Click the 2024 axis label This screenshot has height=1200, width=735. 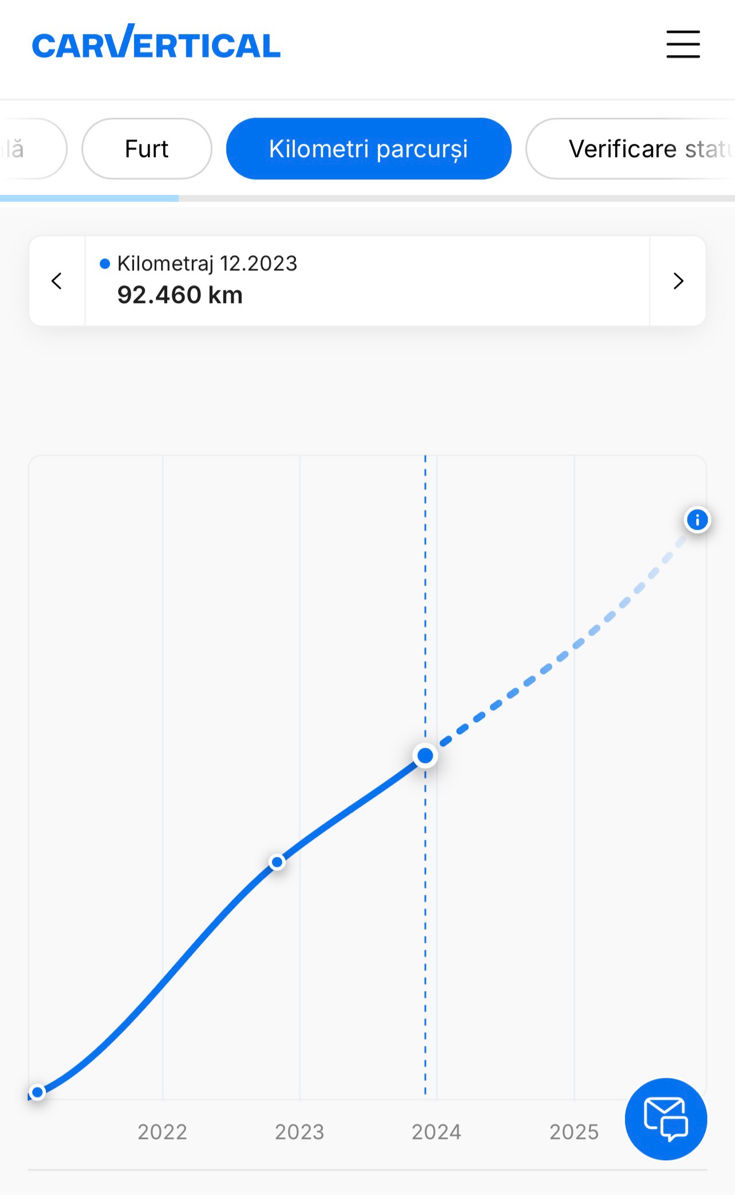pyautogui.click(x=437, y=1132)
